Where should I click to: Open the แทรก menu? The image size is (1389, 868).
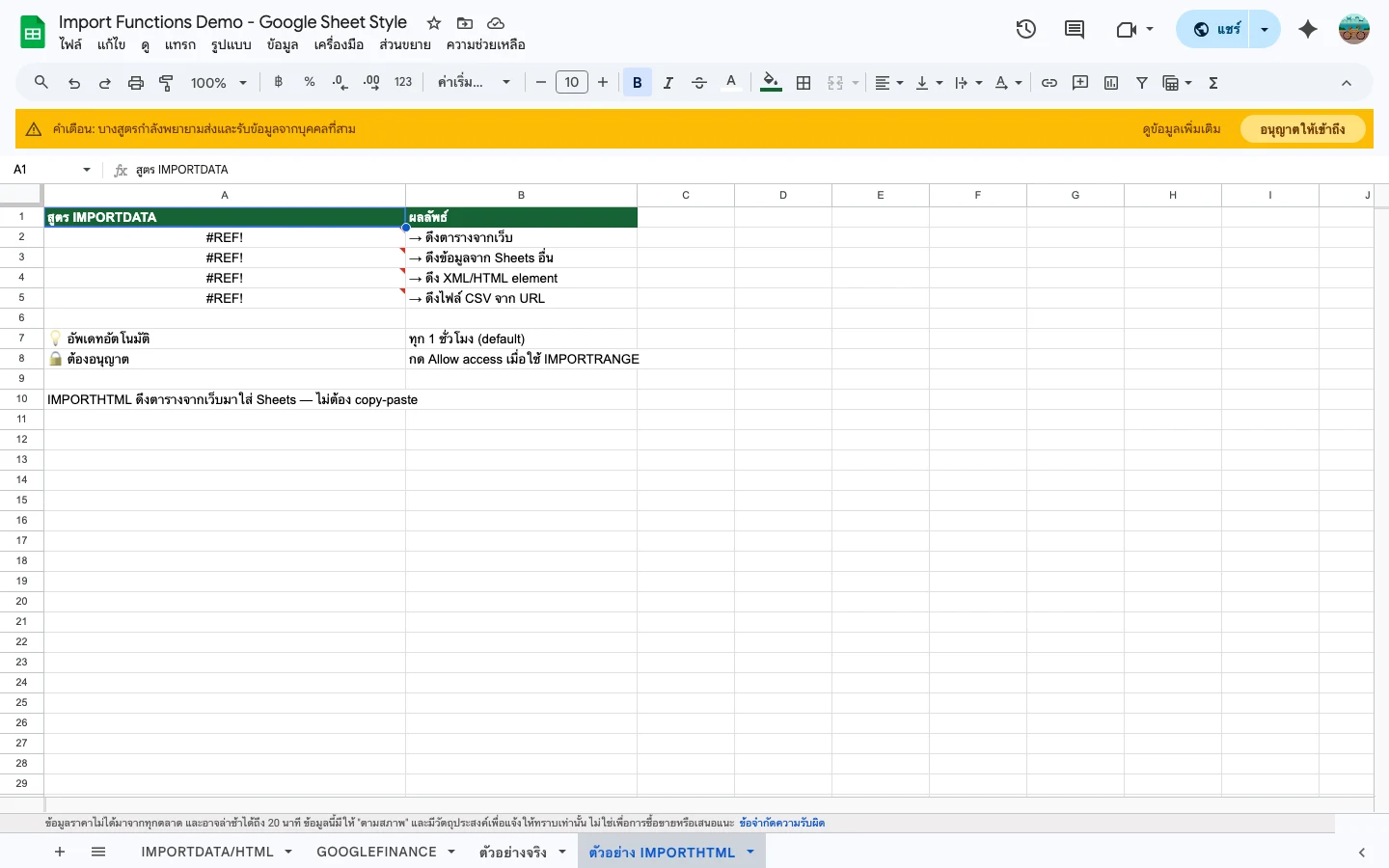pos(179,44)
